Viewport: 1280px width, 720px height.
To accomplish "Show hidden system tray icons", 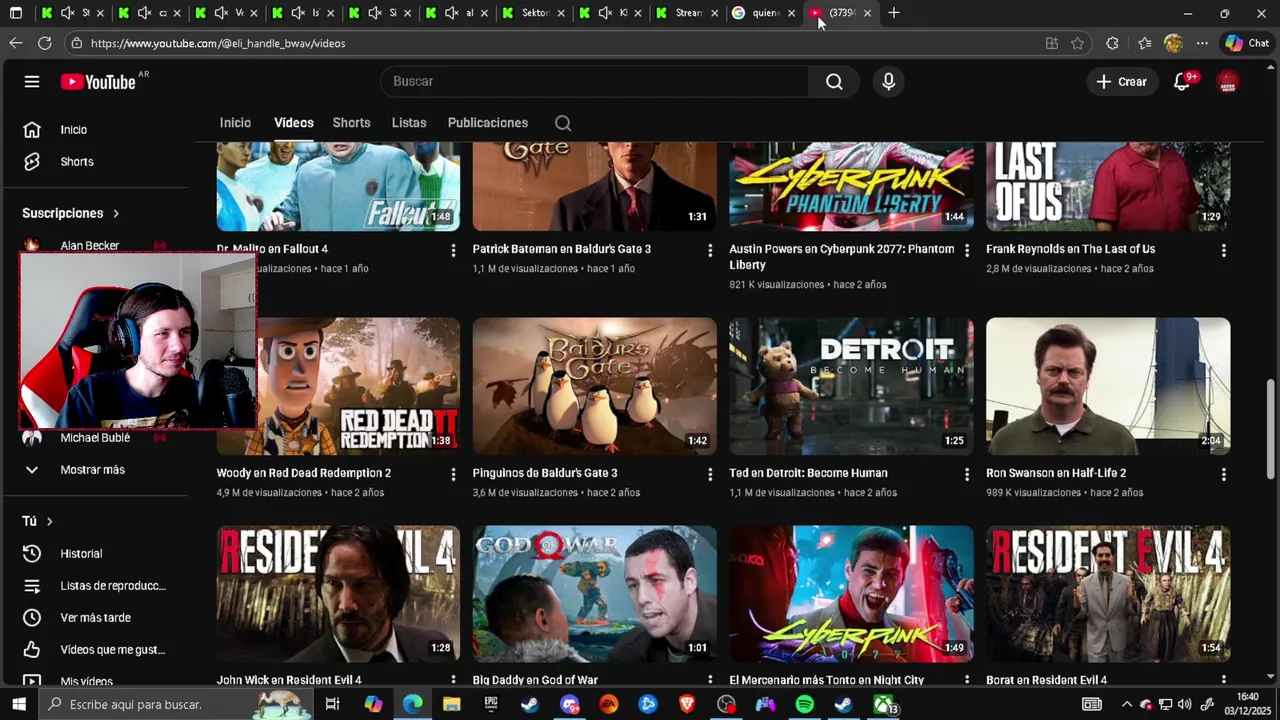I will coord(1127,704).
